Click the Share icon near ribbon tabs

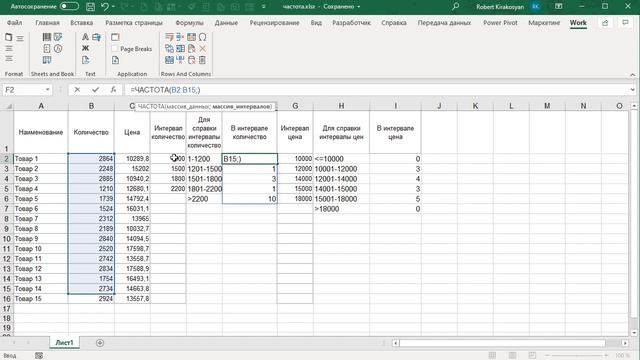pyautogui.click(x=605, y=23)
